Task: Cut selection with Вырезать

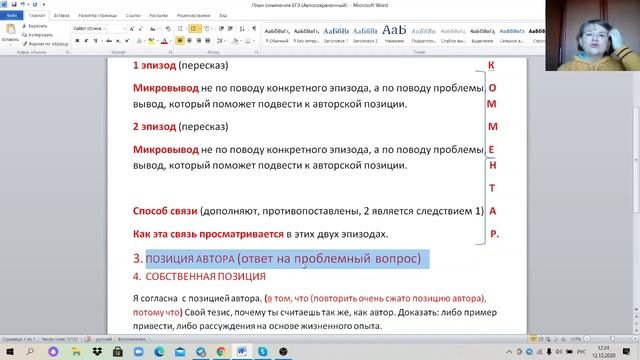Action: click(35, 26)
